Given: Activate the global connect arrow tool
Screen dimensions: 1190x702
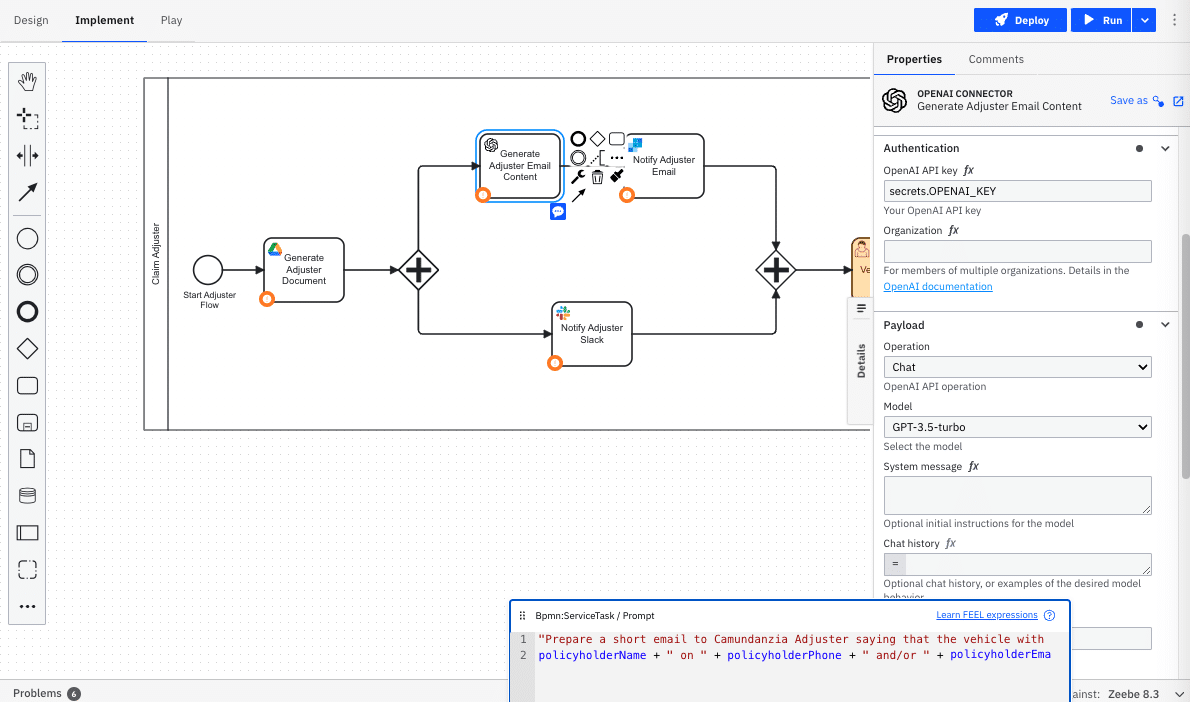Looking at the screenshot, I should 27,193.
